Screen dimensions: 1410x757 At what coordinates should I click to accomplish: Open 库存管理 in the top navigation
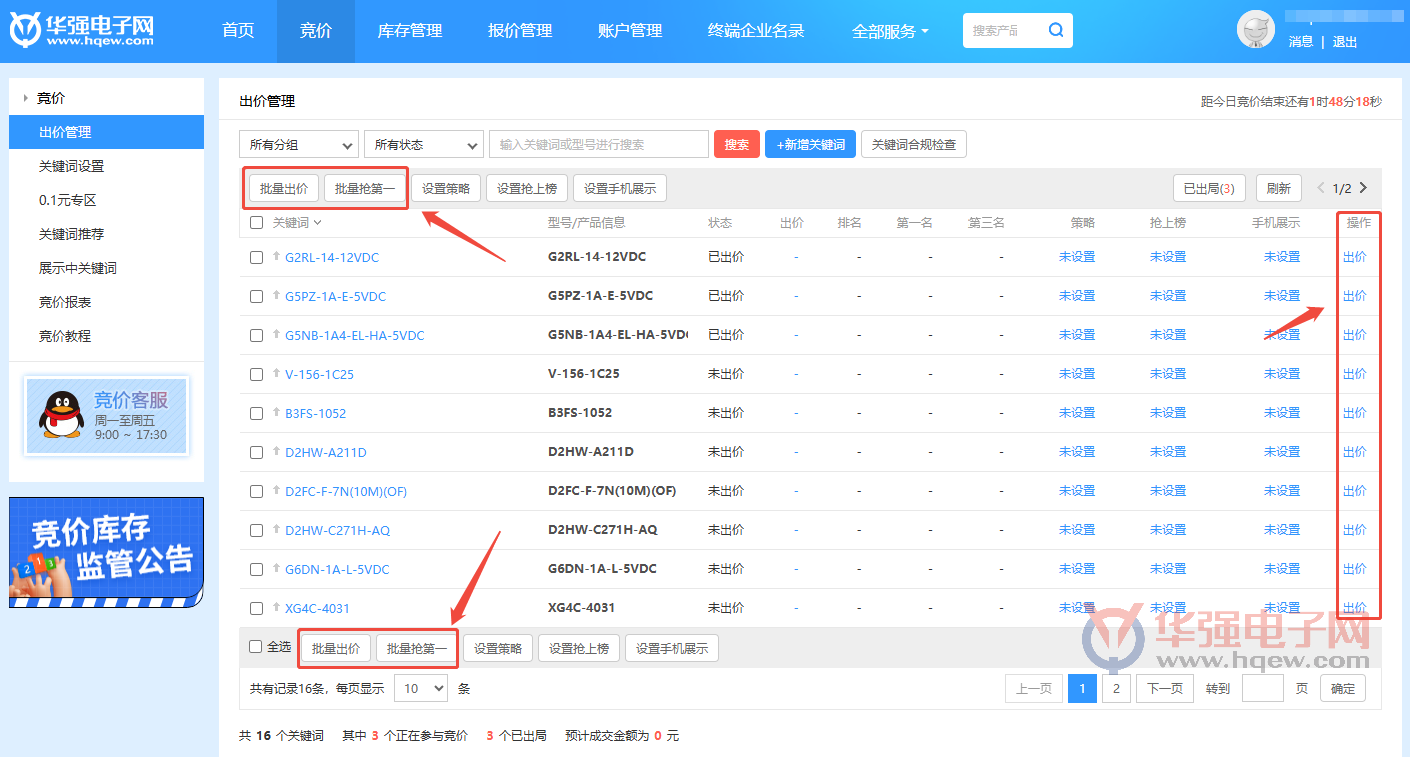pos(409,31)
